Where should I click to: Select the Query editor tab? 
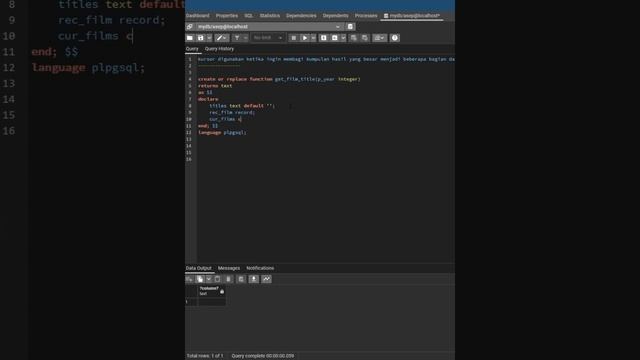tap(192, 49)
